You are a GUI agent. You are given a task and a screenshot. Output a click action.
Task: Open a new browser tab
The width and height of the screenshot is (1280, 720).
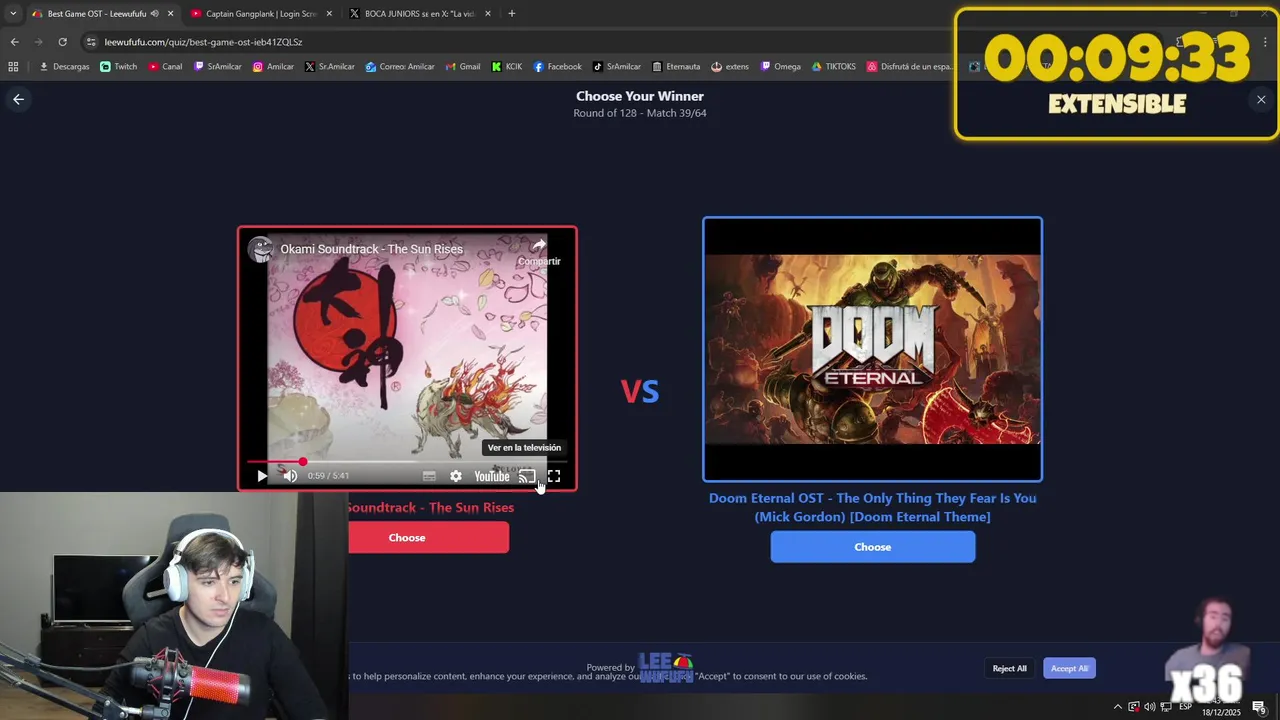(511, 13)
